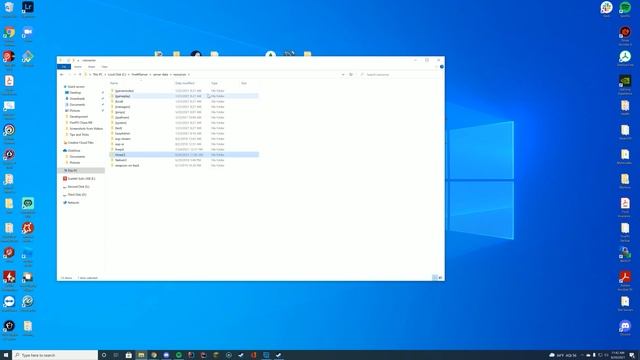Viewport: 640px width, 360px height.
Task: Show hidden system tray icons
Action: (x=582, y=355)
